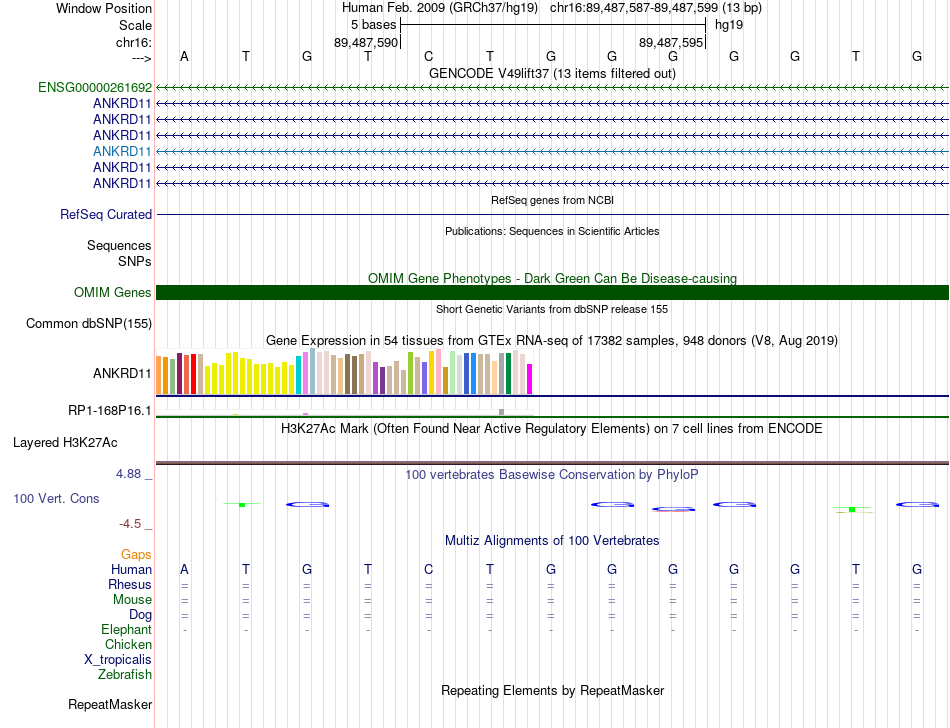The image size is (950, 728).
Task: Click the Gaps label in the Multiz track
Action: pyautogui.click(x=136, y=555)
